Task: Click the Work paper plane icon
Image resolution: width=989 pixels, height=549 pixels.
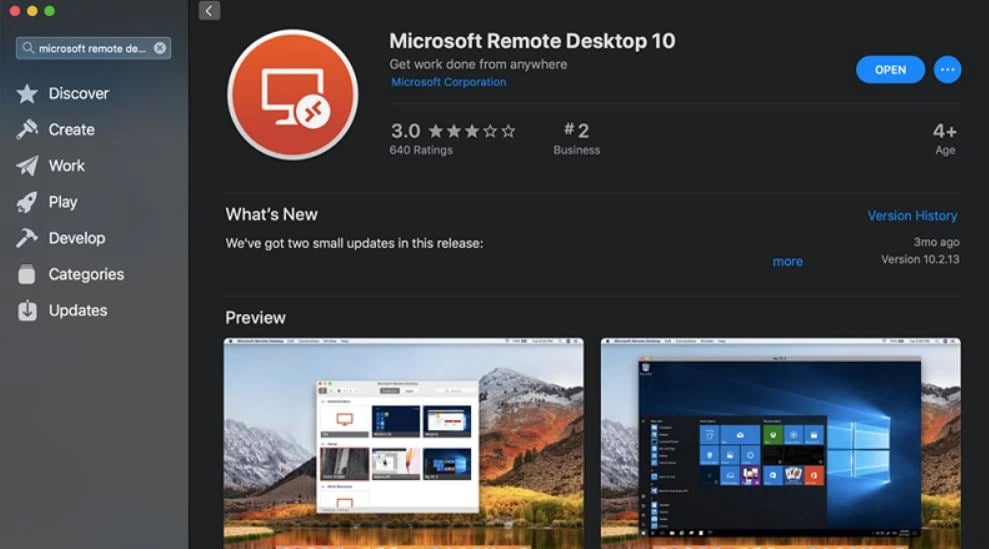Action: pyautogui.click(x=27, y=166)
